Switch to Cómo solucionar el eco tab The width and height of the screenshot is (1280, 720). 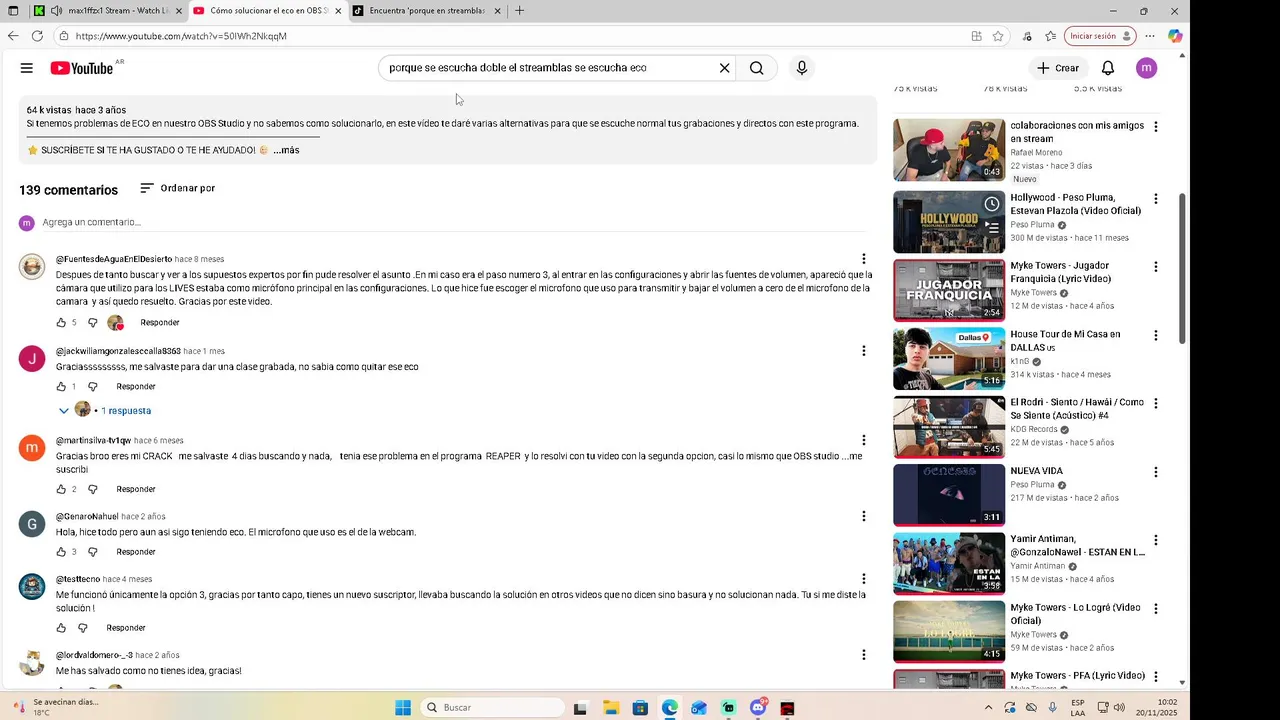[x=268, y=11]
